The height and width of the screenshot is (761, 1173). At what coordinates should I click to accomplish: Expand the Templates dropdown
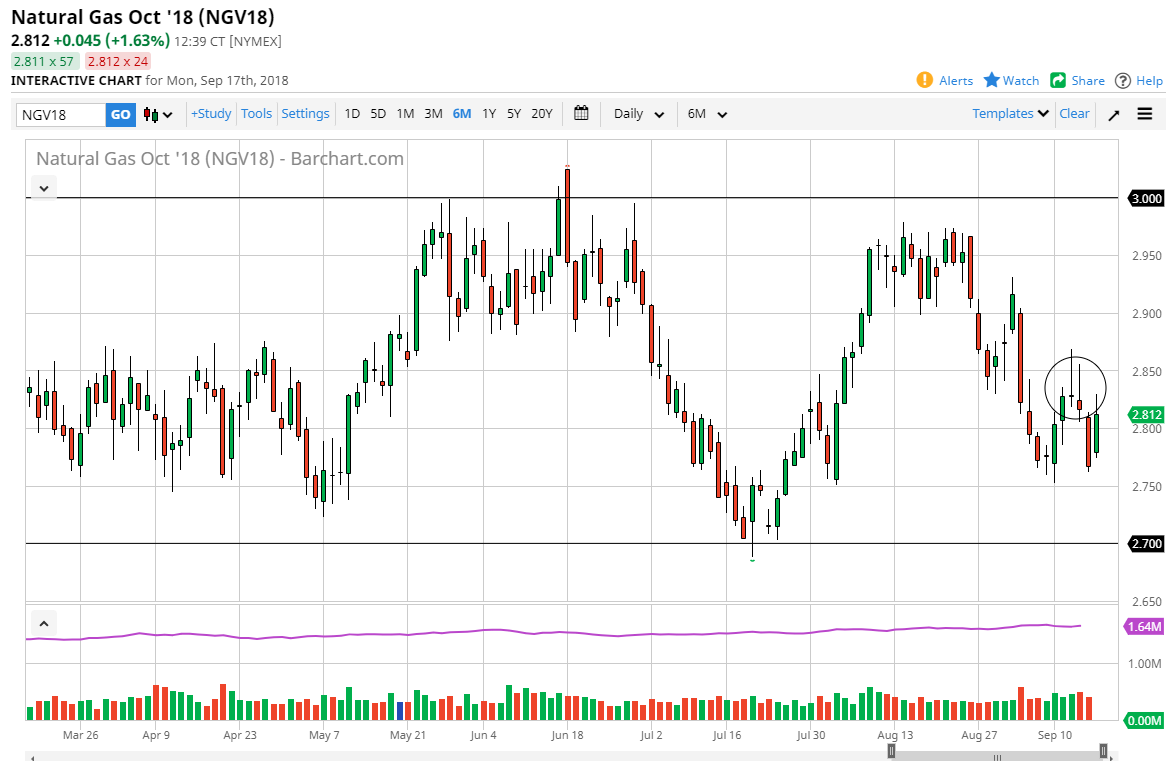tap(1010, 114)
